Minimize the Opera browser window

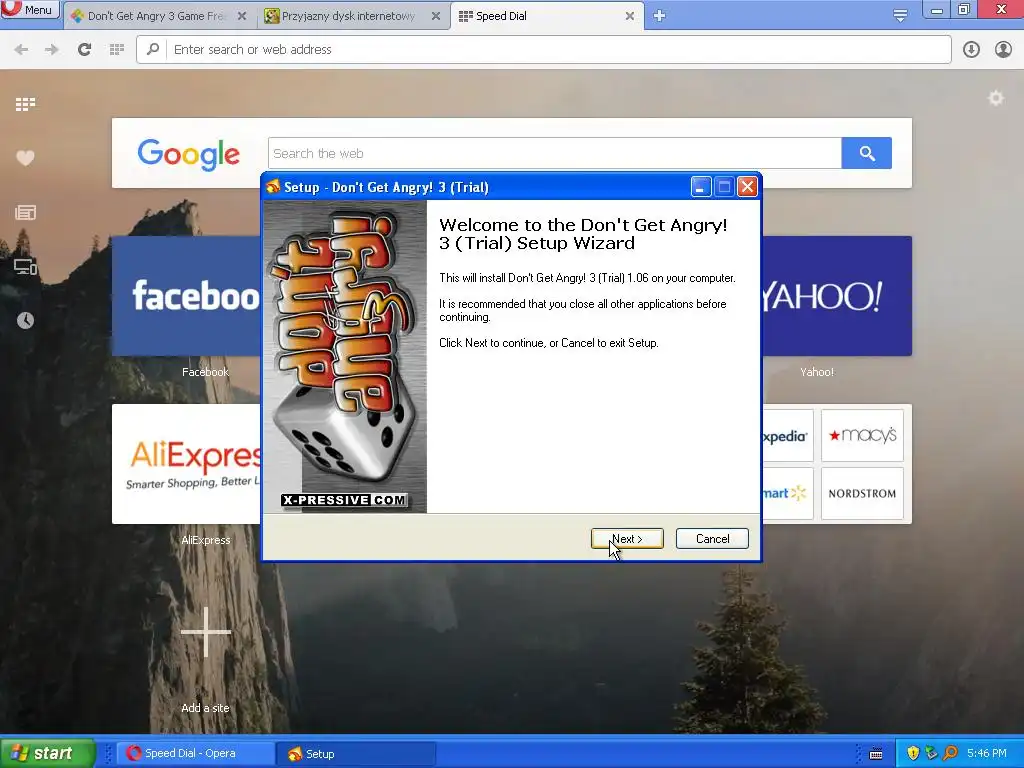(936, 9)
